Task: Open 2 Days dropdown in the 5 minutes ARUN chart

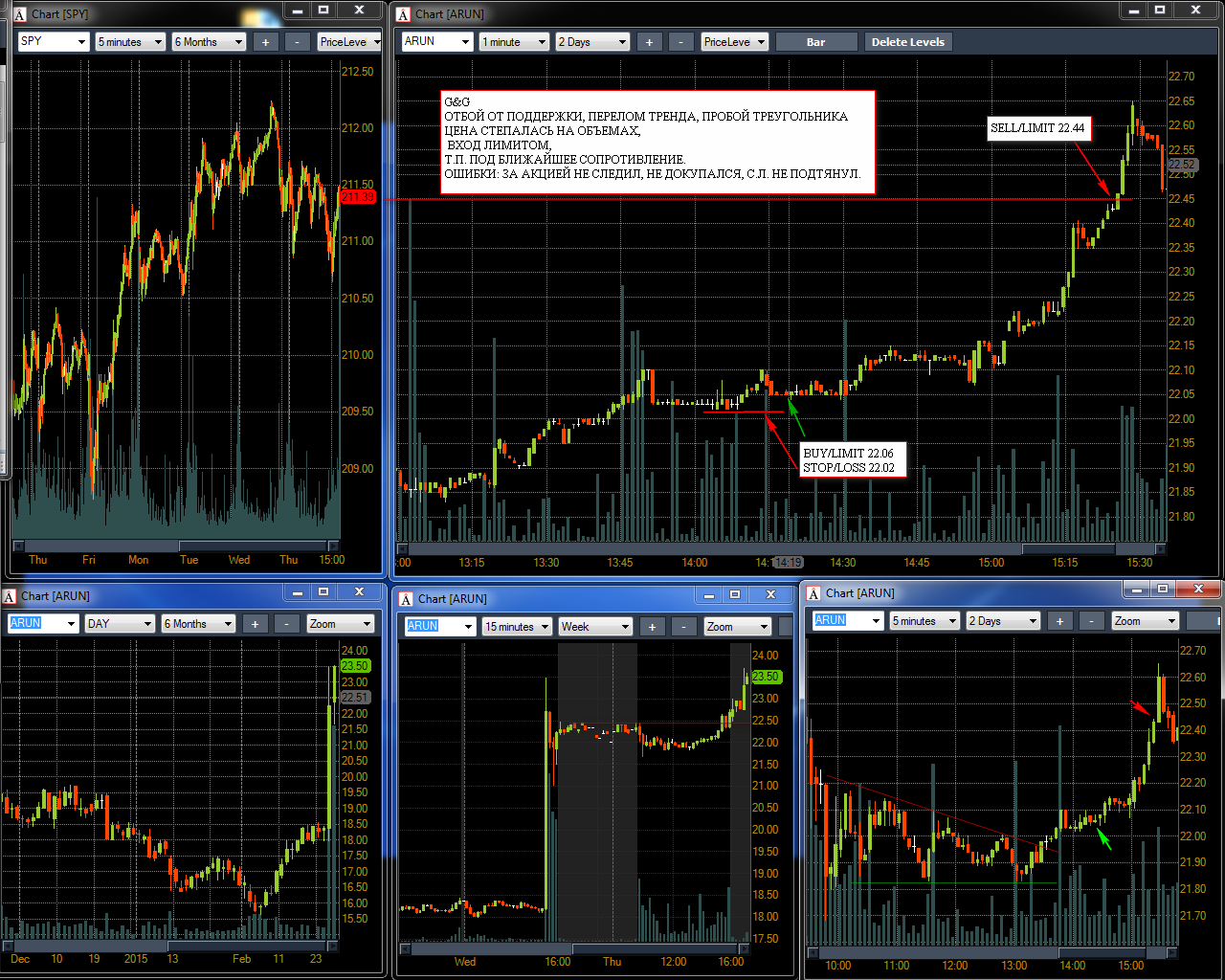Action: [1003, 620]
